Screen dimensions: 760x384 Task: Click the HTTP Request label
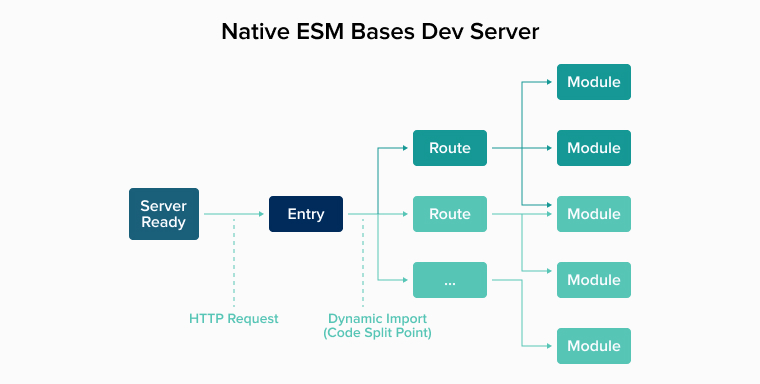point(234,319)
